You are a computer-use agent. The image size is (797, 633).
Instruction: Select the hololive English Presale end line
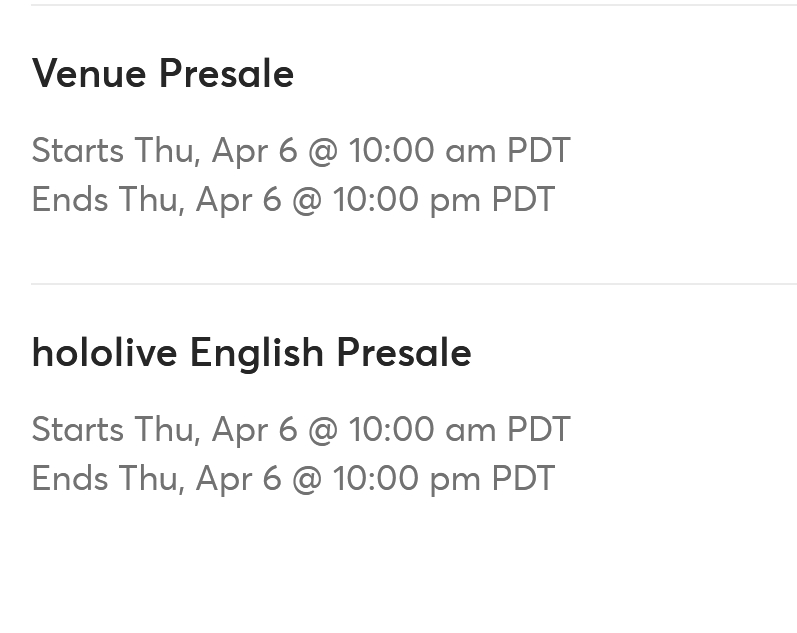point(293,478)
